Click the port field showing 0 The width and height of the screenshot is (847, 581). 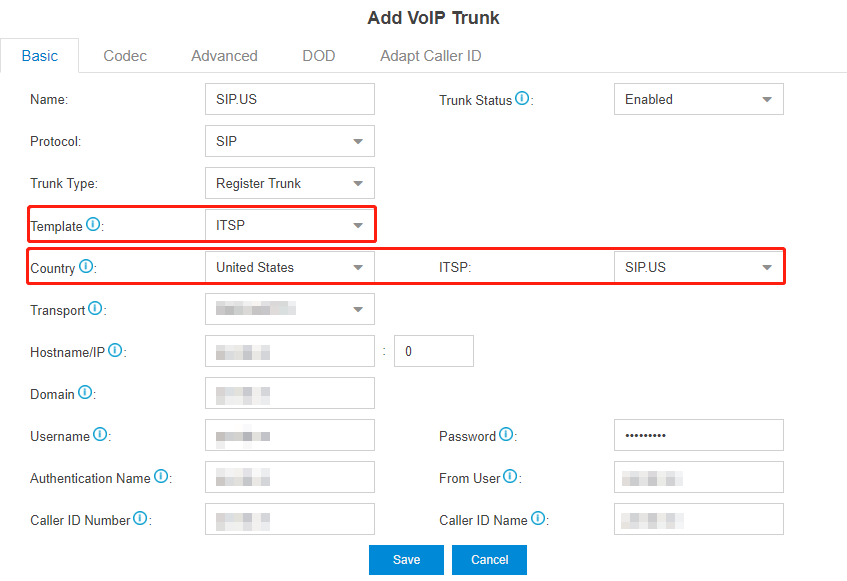tap(434, 351)
